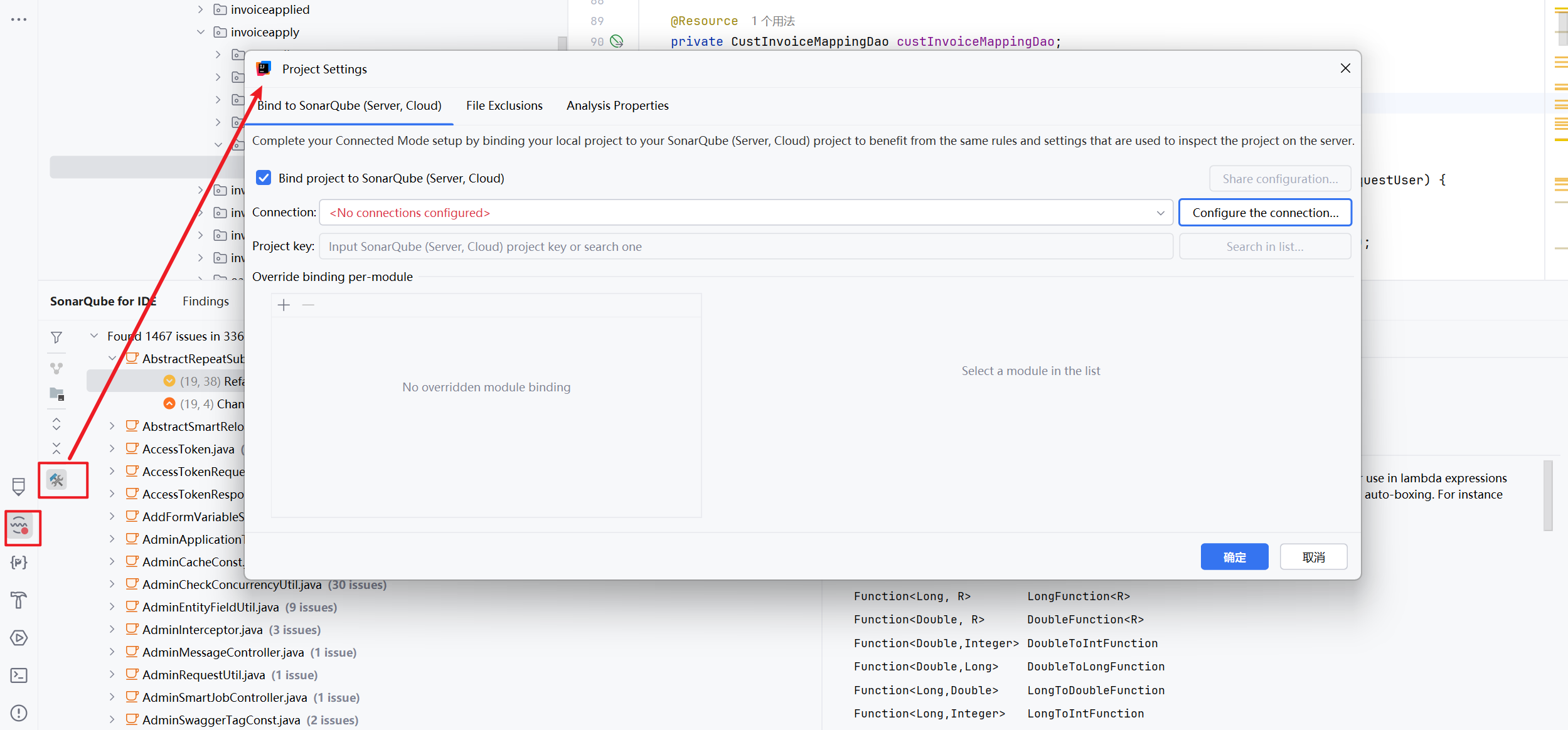Open the Findings tab in SonarQube panel
This screenshot has height=730, width=1568.
coord(206,301)
